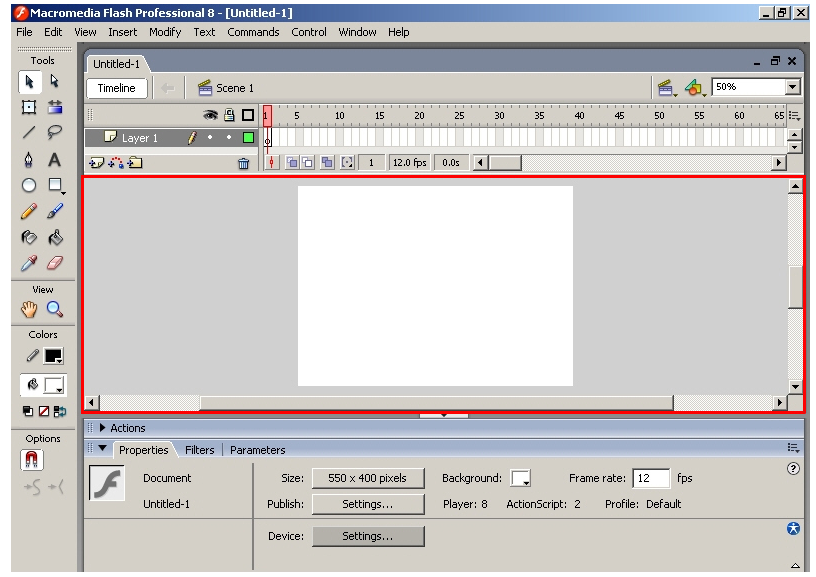The image size is (816, 577).
Task: Toggle Edit Multiple Frames button
Action: tap(327, 163)
